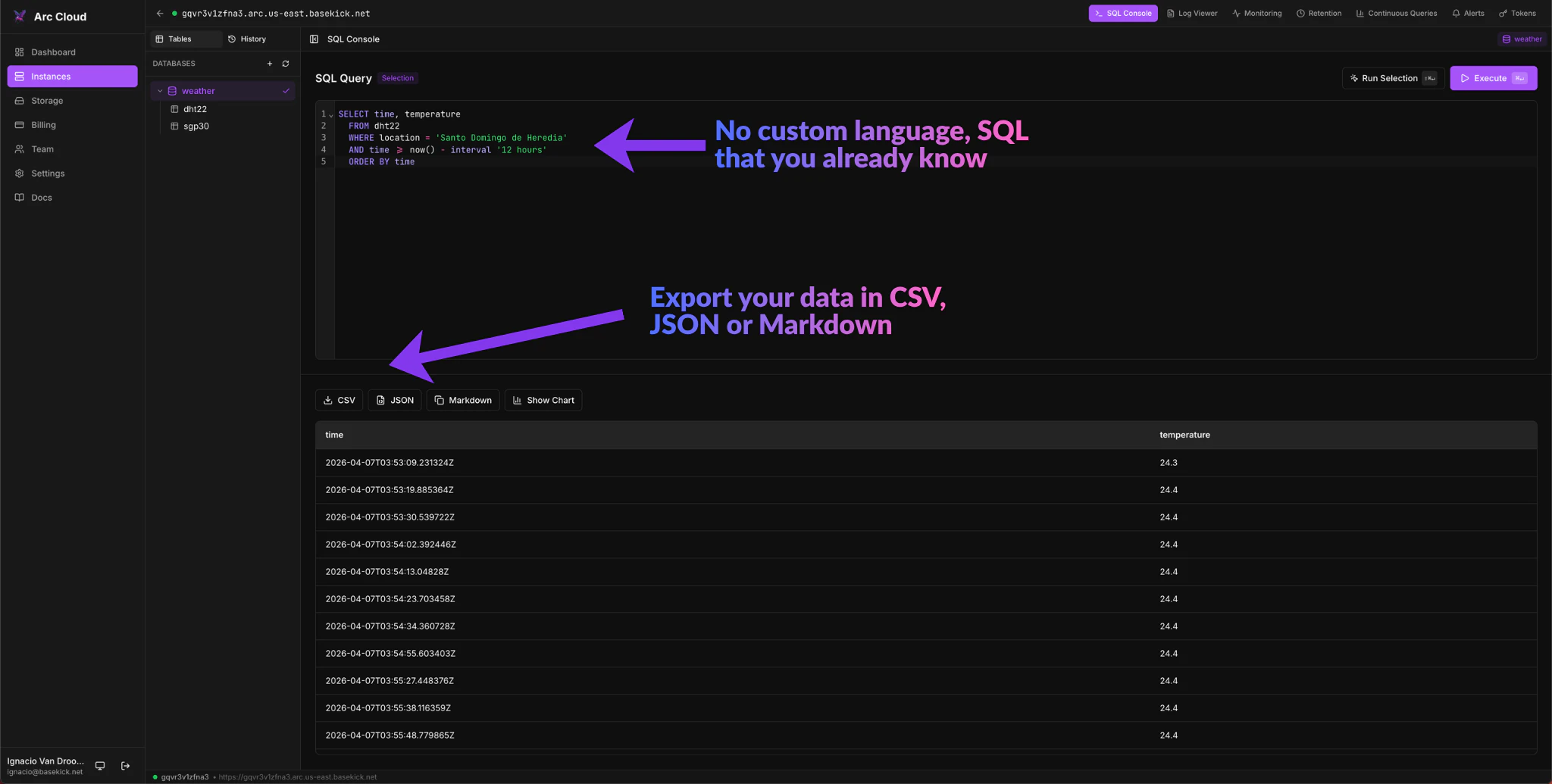Open the dht22 table
Viewport: 1552px width, 784px height.
click(195, 109)
